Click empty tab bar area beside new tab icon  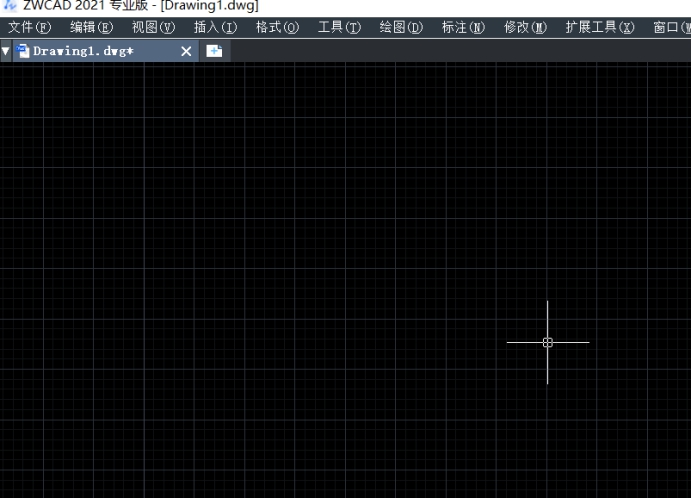tap(450, 51)
